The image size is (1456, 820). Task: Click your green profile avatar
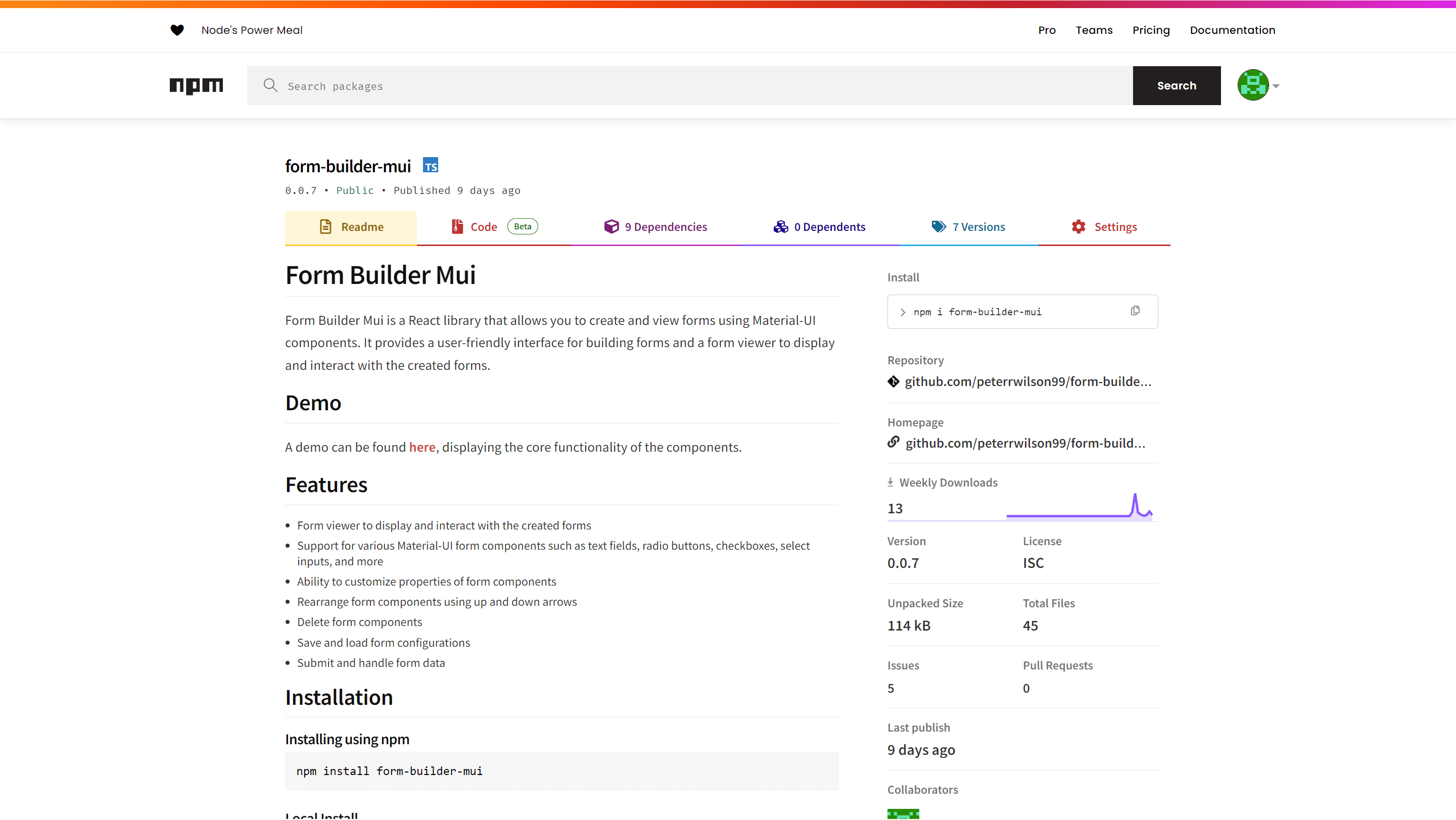click(1254, 85)
